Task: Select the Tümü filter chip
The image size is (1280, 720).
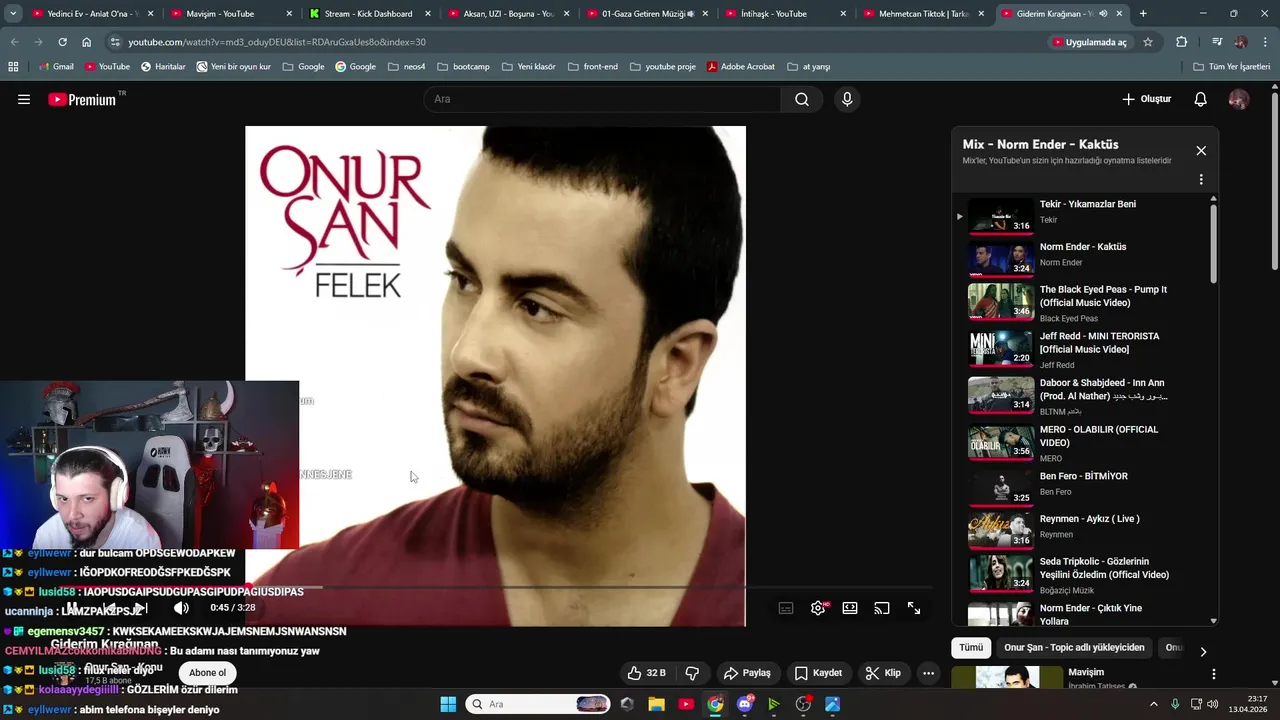Action: pyautogui.click(x=971, y=647)
